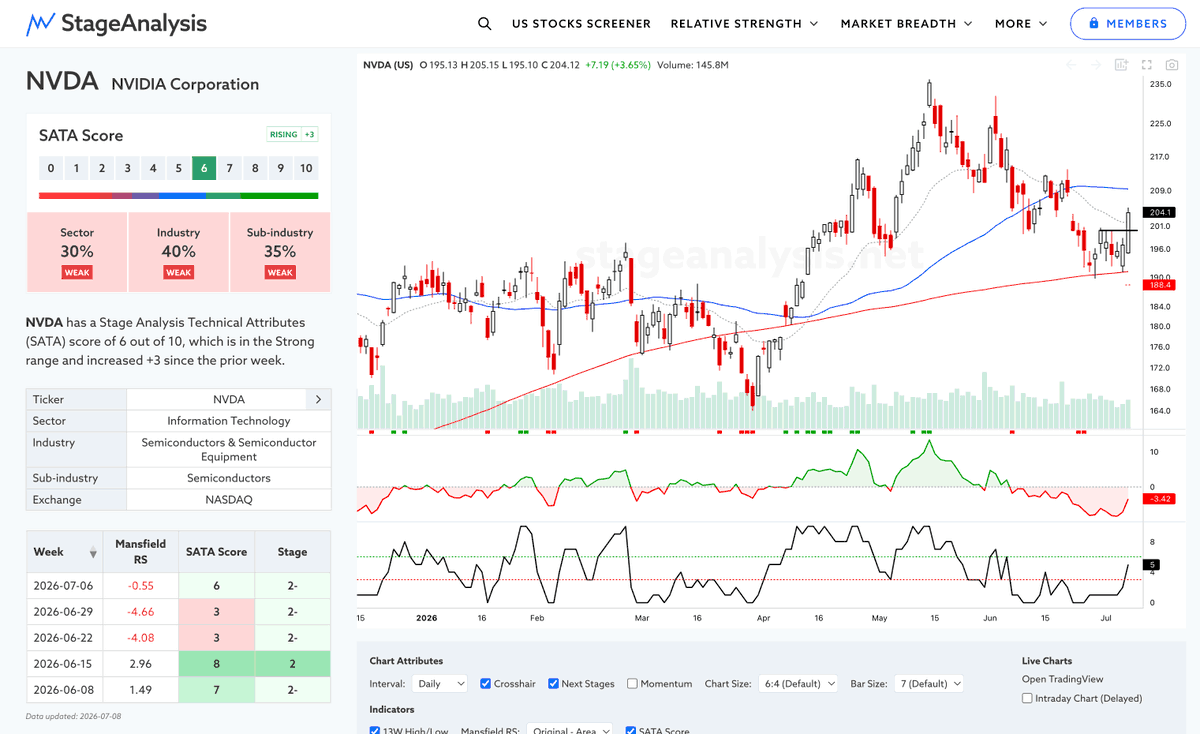
Task: Take a chart snapshot with camera icon
Action: coord(1172,65)
